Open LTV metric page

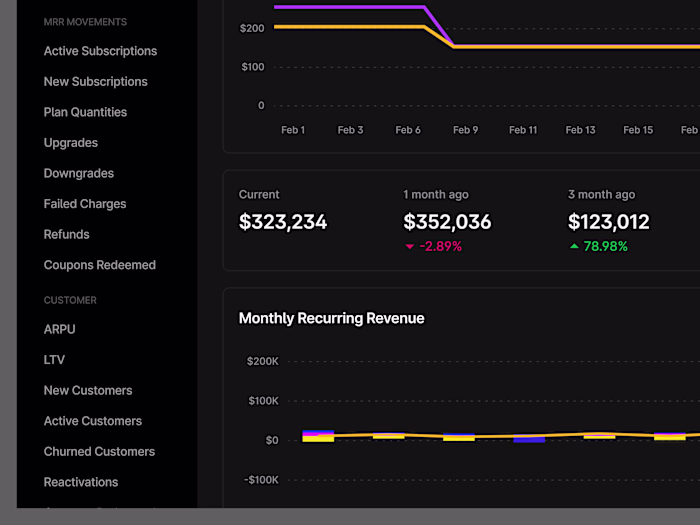click(x=54, y=360)
